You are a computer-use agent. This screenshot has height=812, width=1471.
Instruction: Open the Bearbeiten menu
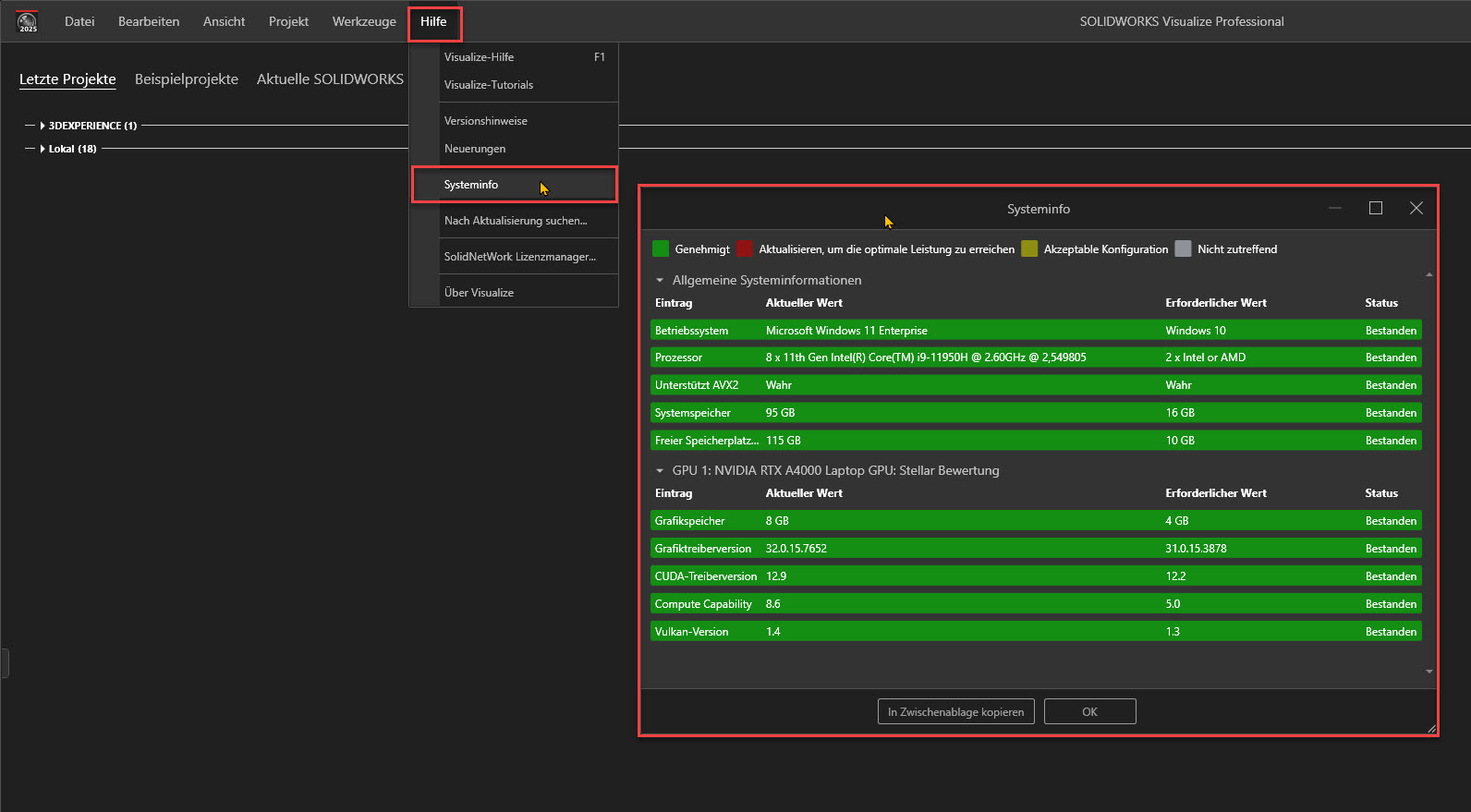(x=149, y=21)
